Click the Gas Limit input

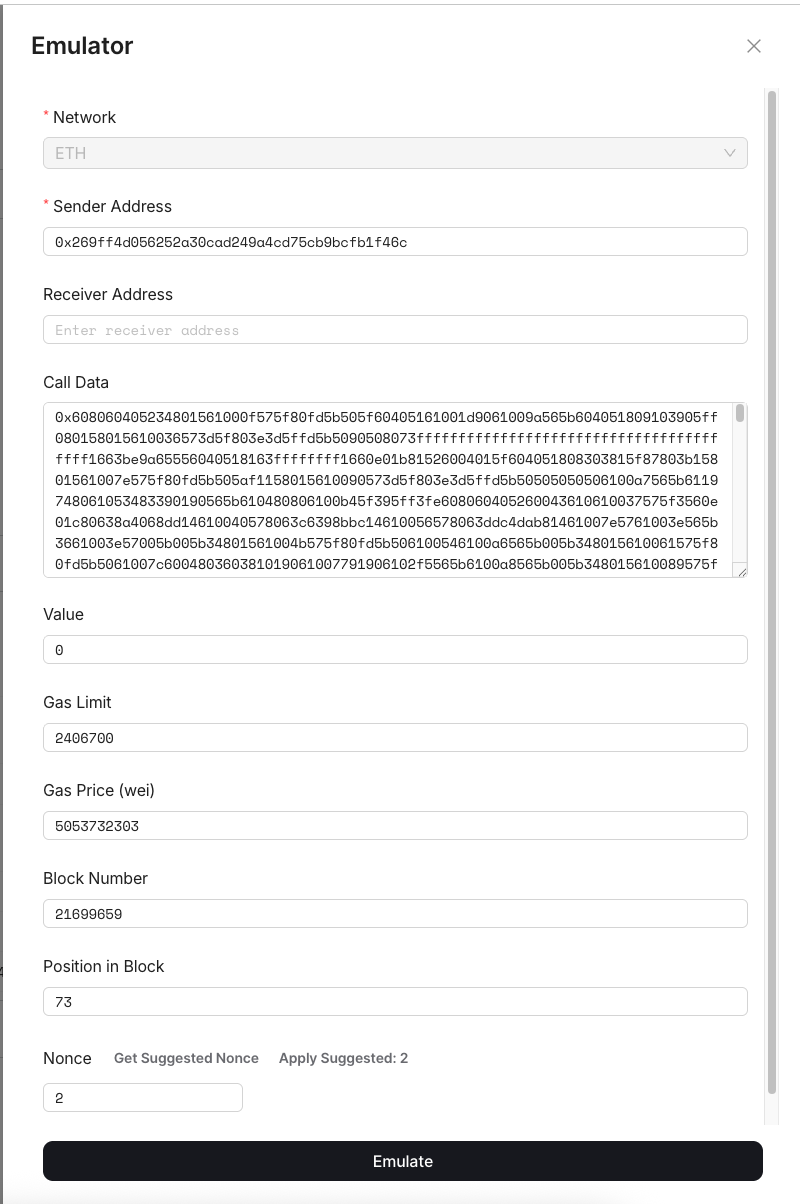395,738
